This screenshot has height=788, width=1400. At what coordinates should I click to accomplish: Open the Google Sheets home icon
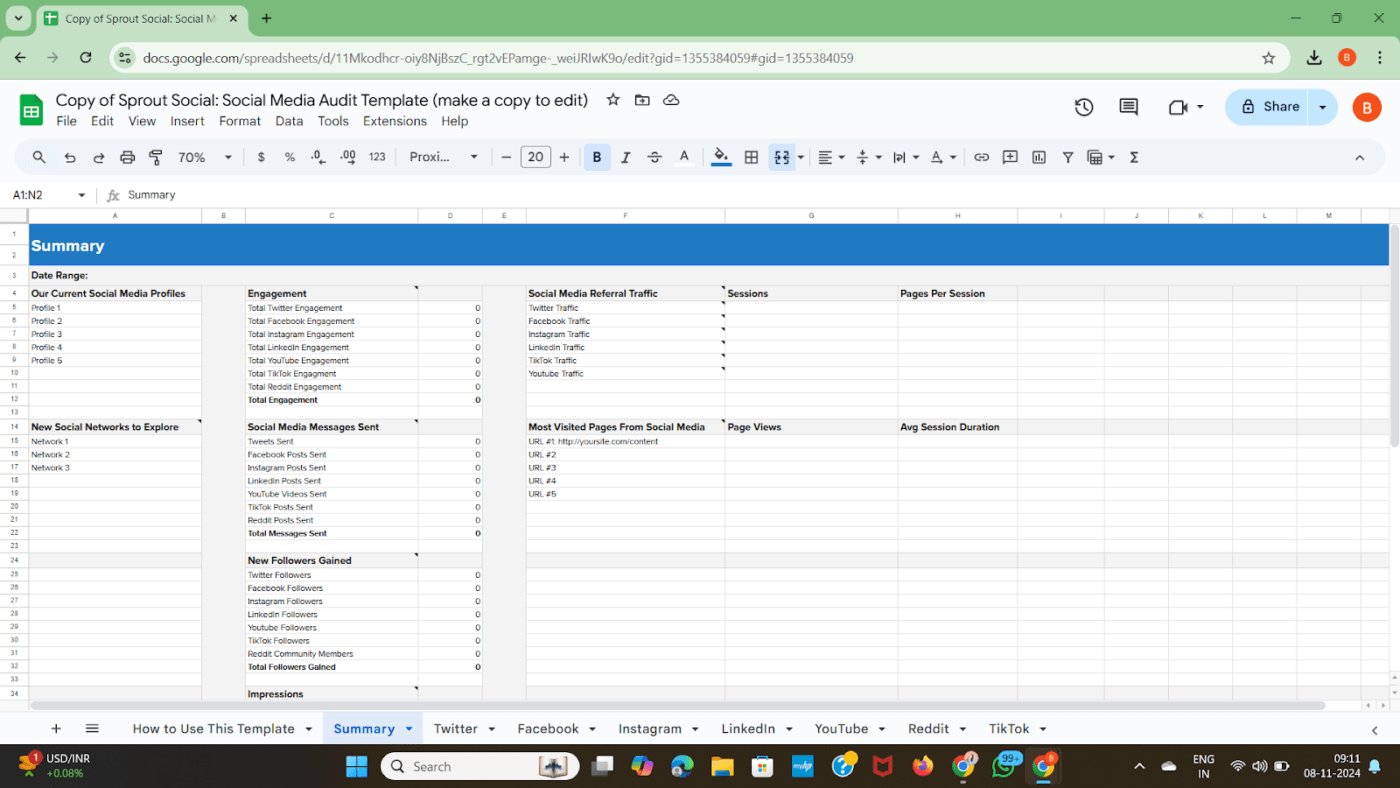tap(31, 109)
